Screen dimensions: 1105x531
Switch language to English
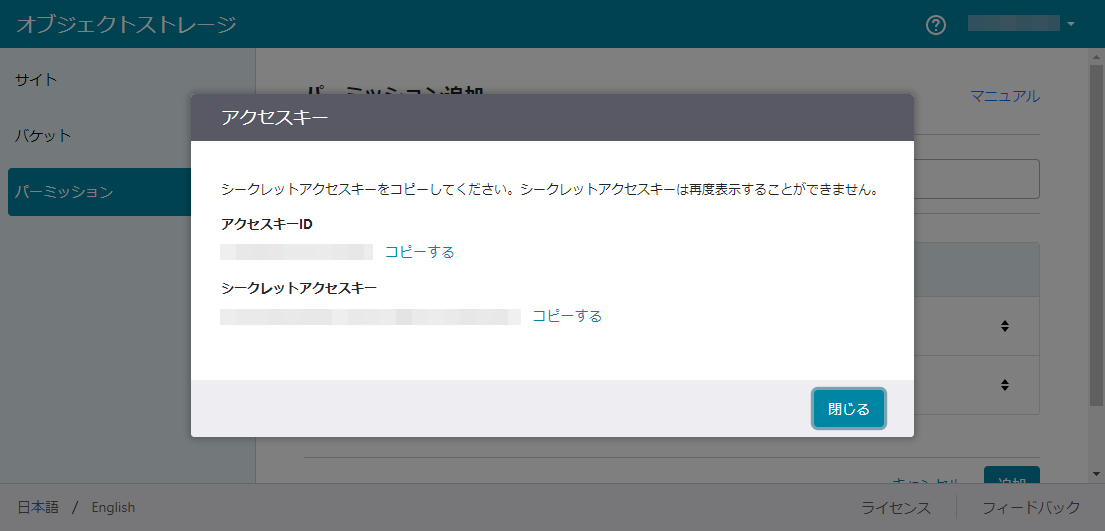(x=113, y=507)
